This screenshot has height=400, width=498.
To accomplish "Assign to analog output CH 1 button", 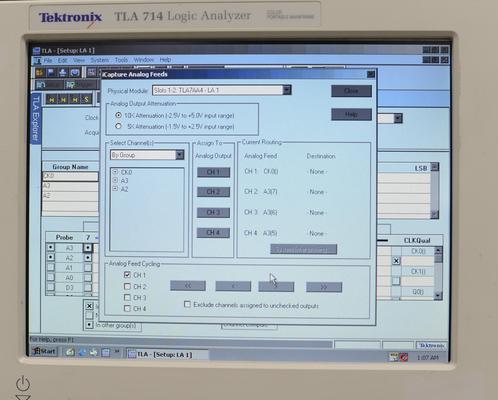I will [213, 172].
